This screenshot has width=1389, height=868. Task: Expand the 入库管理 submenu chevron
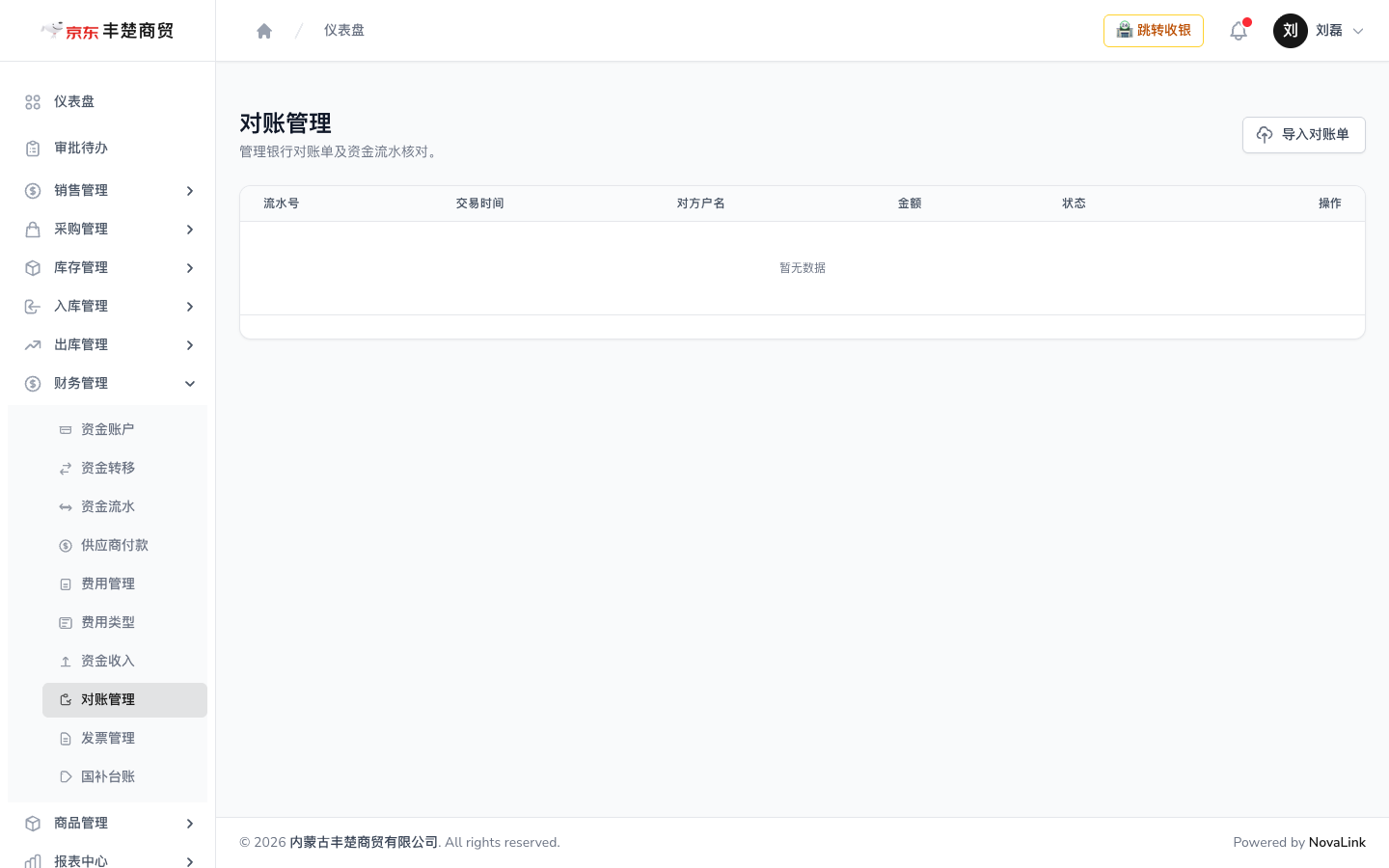pos(190,307)
